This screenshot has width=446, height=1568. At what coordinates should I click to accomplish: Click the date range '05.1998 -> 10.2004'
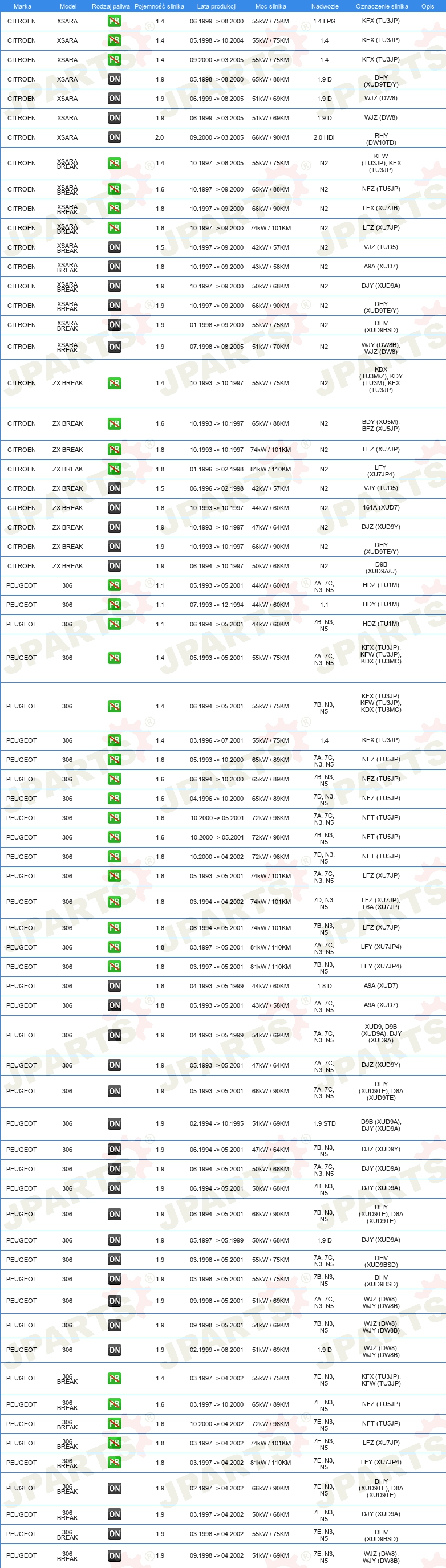click(216, 41)
